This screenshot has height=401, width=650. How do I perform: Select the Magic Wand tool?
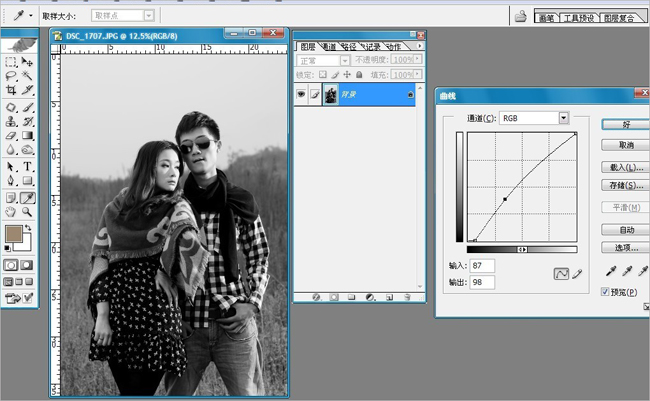coord(27,76)
